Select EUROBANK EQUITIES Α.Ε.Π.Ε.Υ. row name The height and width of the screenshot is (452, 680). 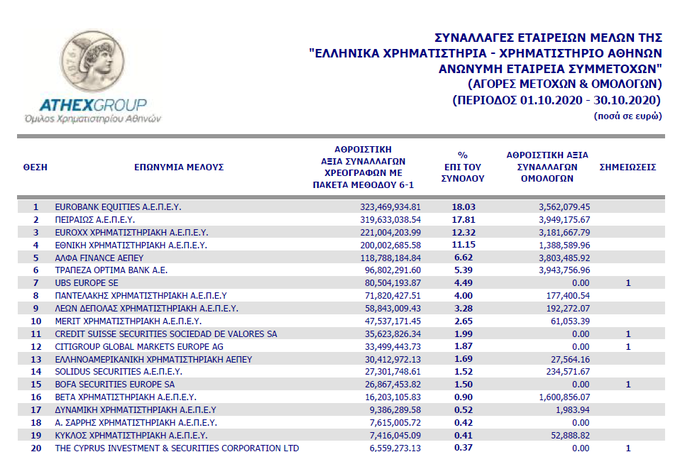[x=118, y=207]
